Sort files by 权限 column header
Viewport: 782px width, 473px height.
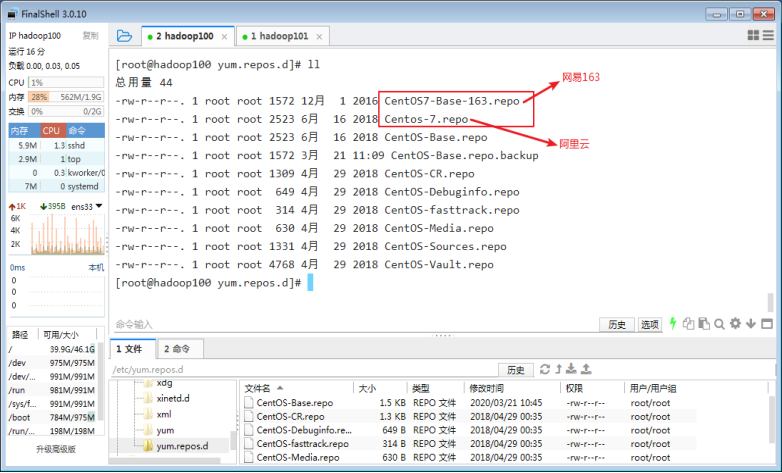click(x=592, y=388)
